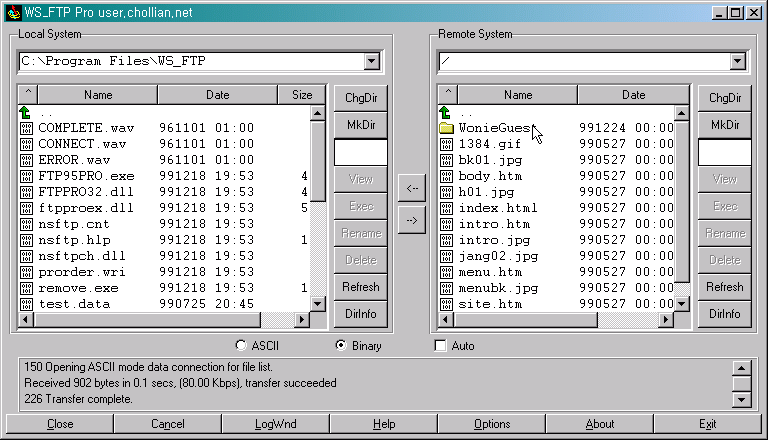The height and width of the screenshot is (440, 768).
Task: Select the intro.htm file icon
Action: [x=446, y=224]
